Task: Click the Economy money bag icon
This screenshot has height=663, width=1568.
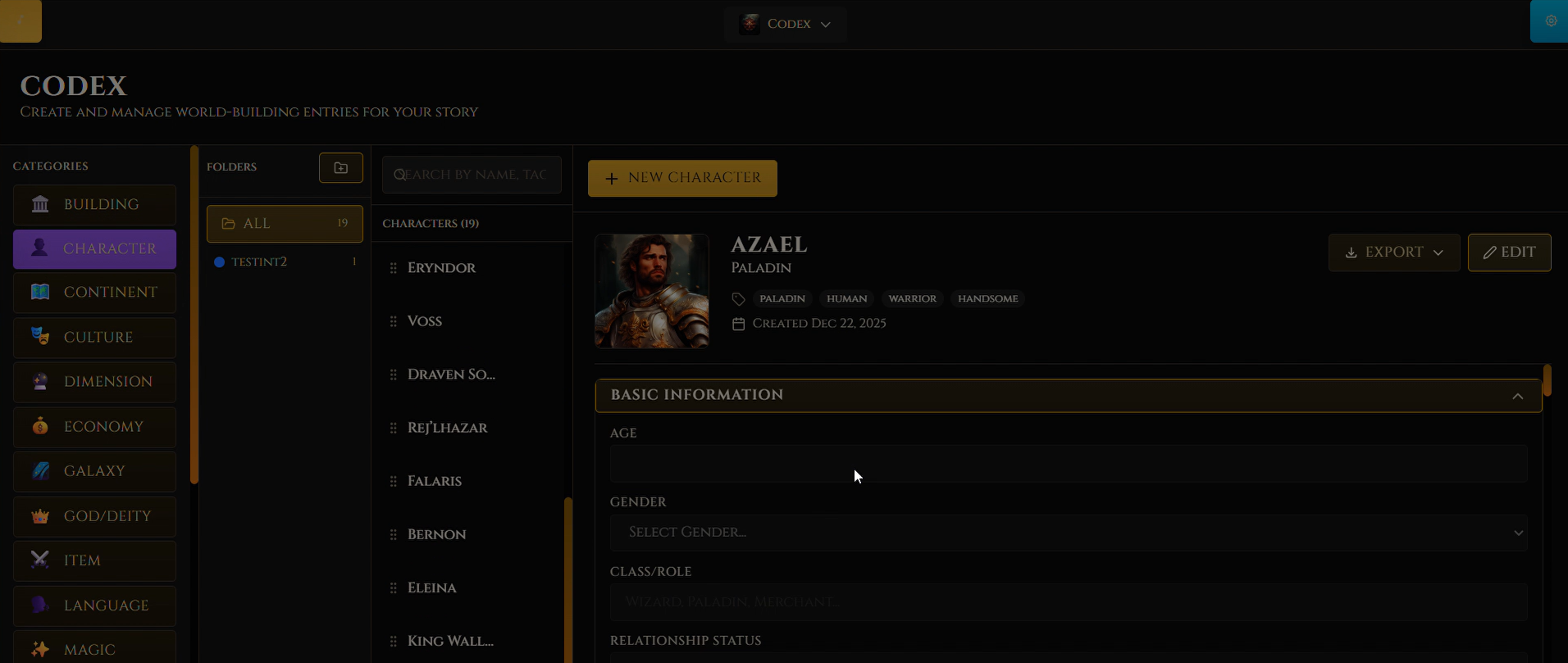Action: point(40,426)
